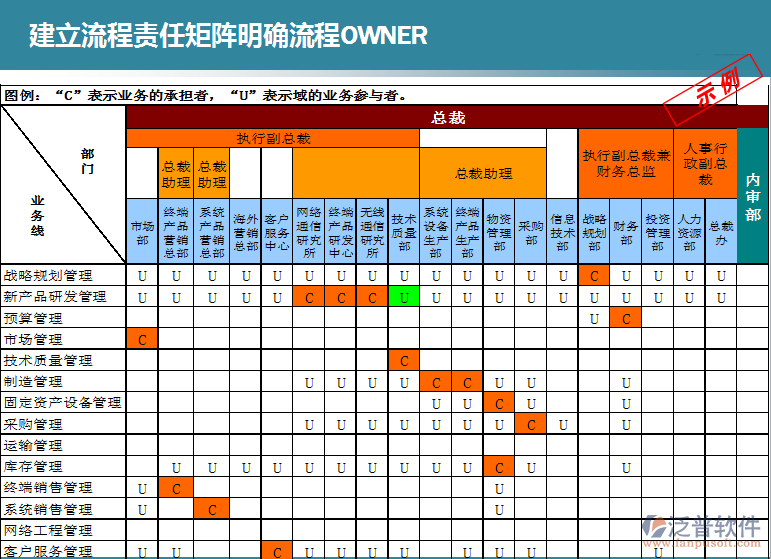Click the 投资管理部 column header
The height and width of the screenshot is (559, 771).
pos(657,231)
